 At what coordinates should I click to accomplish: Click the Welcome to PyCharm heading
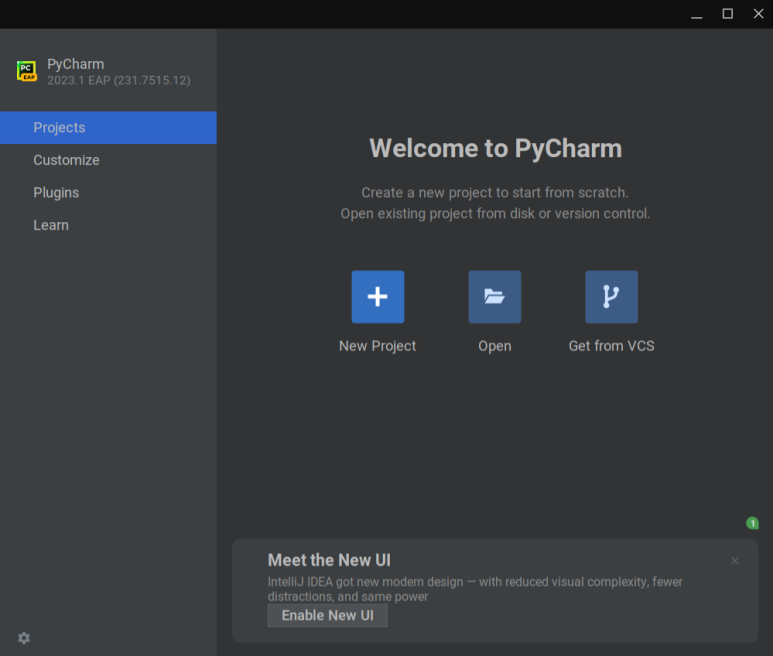coord(495,148)
